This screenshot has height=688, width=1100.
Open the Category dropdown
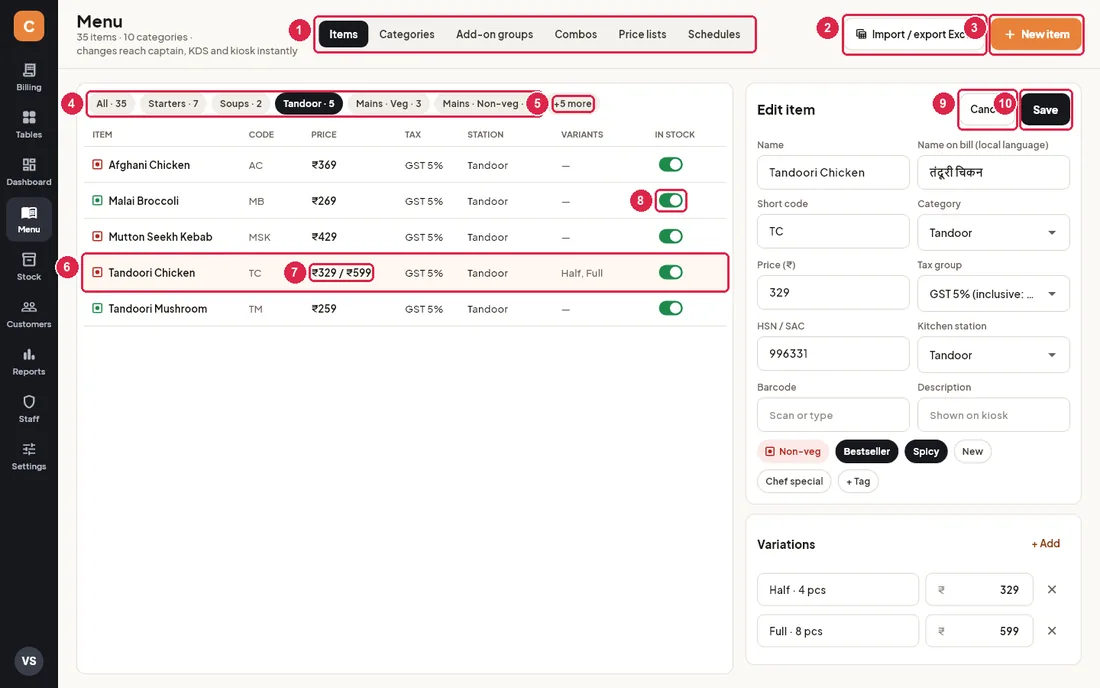coord(993,233)
